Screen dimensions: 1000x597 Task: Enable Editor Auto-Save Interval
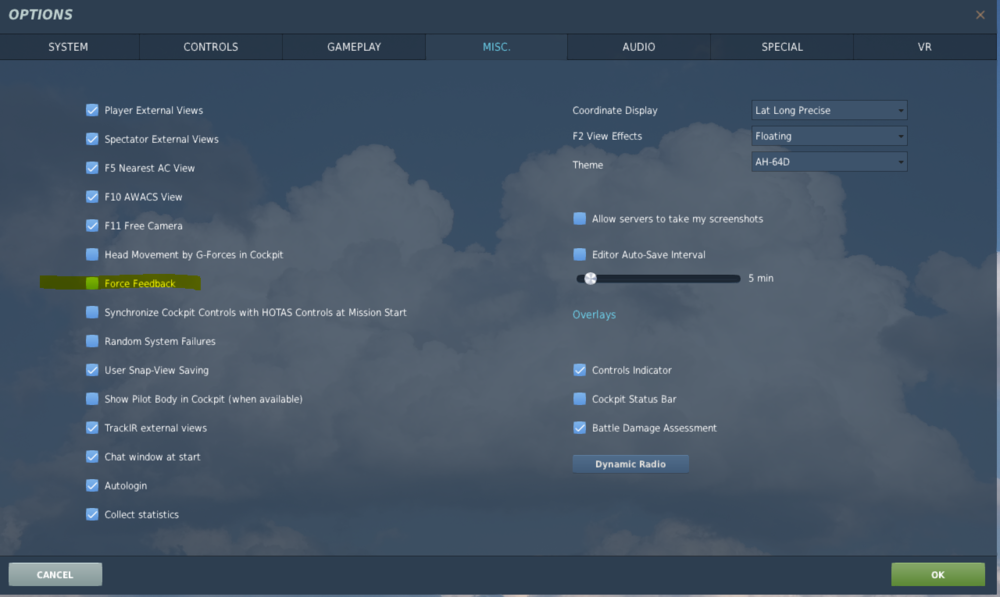click(x=579, y=255)
